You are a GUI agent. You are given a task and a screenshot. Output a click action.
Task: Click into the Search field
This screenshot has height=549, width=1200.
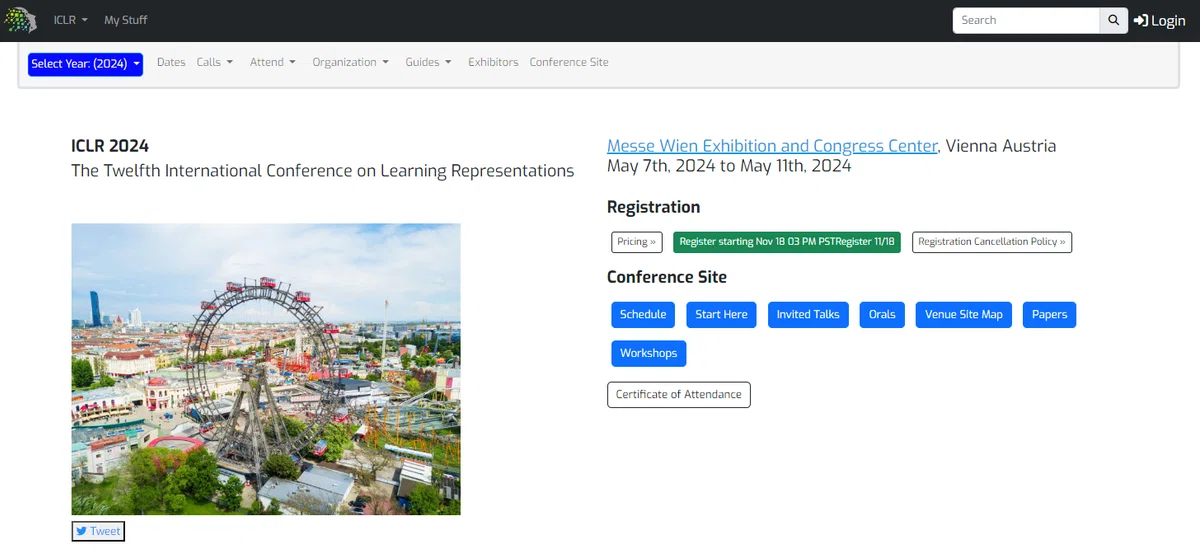point(1026,20)
